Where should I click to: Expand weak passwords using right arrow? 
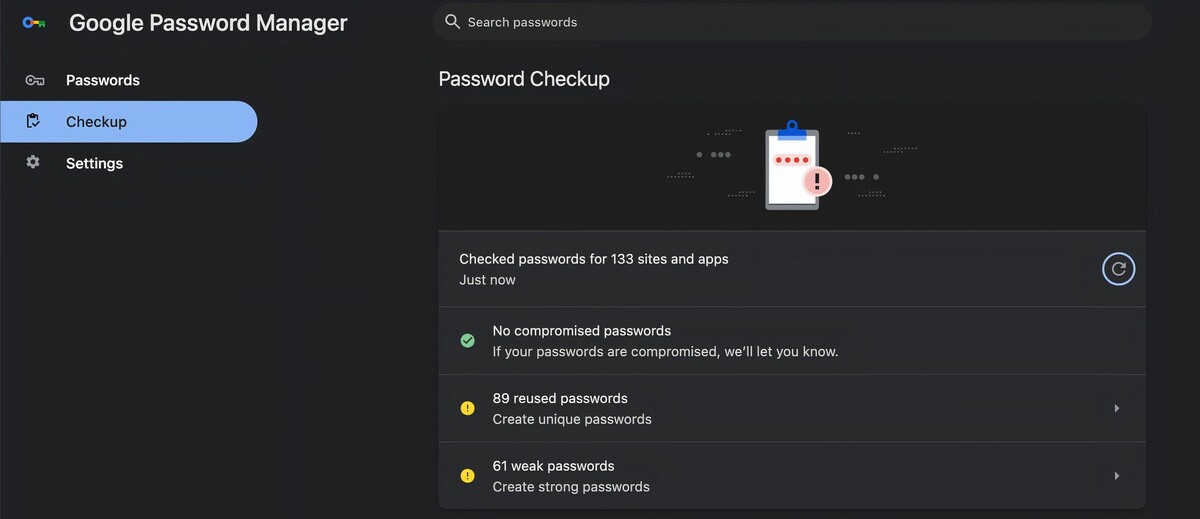(1116, 476)
